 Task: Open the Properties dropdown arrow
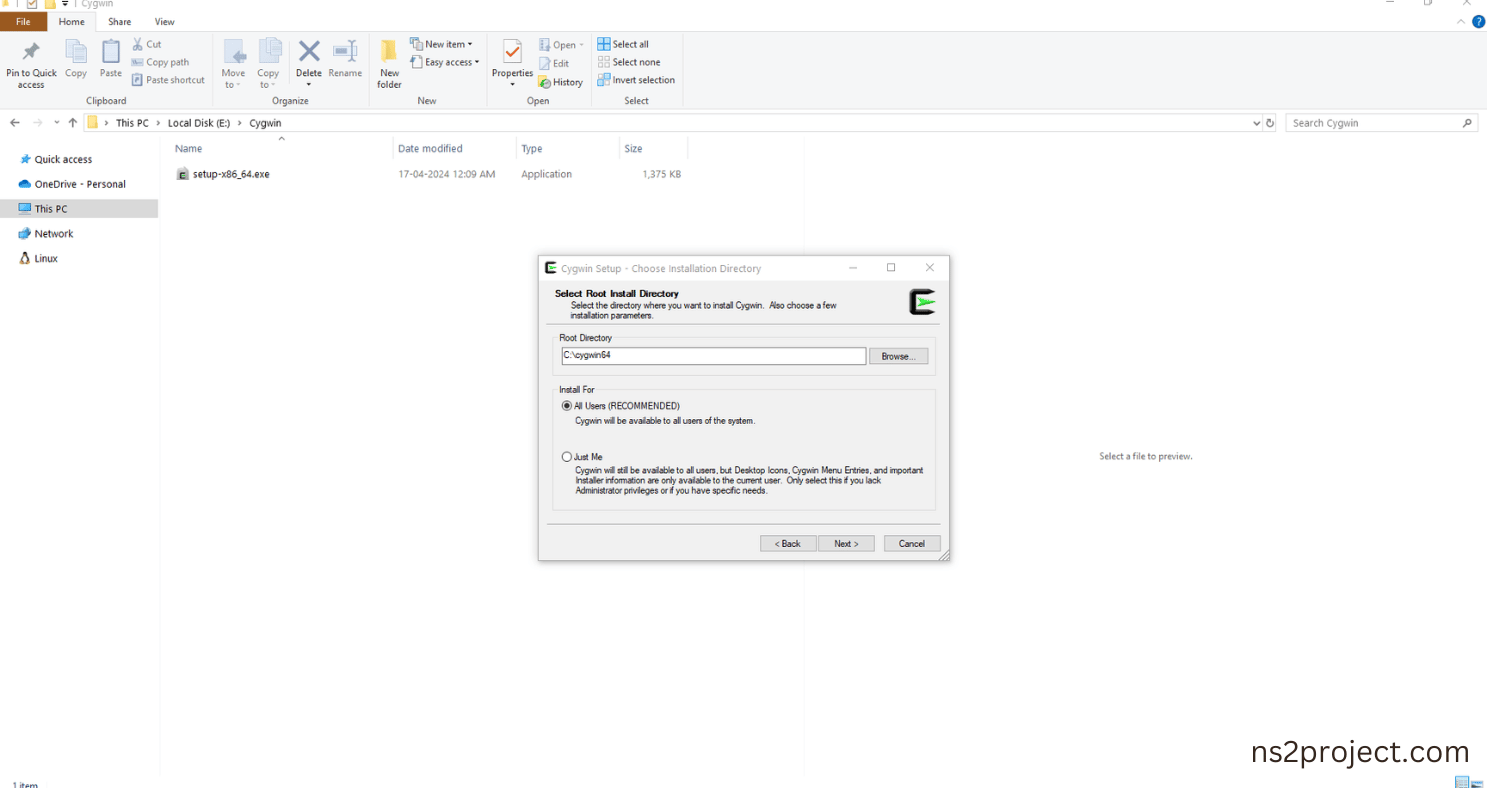pyautogui.click(x=512, y=85)
